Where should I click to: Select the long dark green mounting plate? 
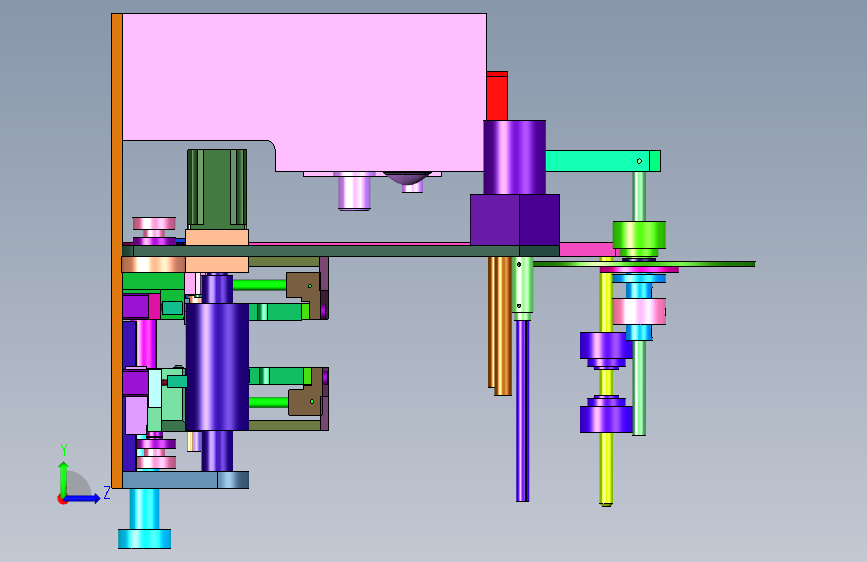341,251
